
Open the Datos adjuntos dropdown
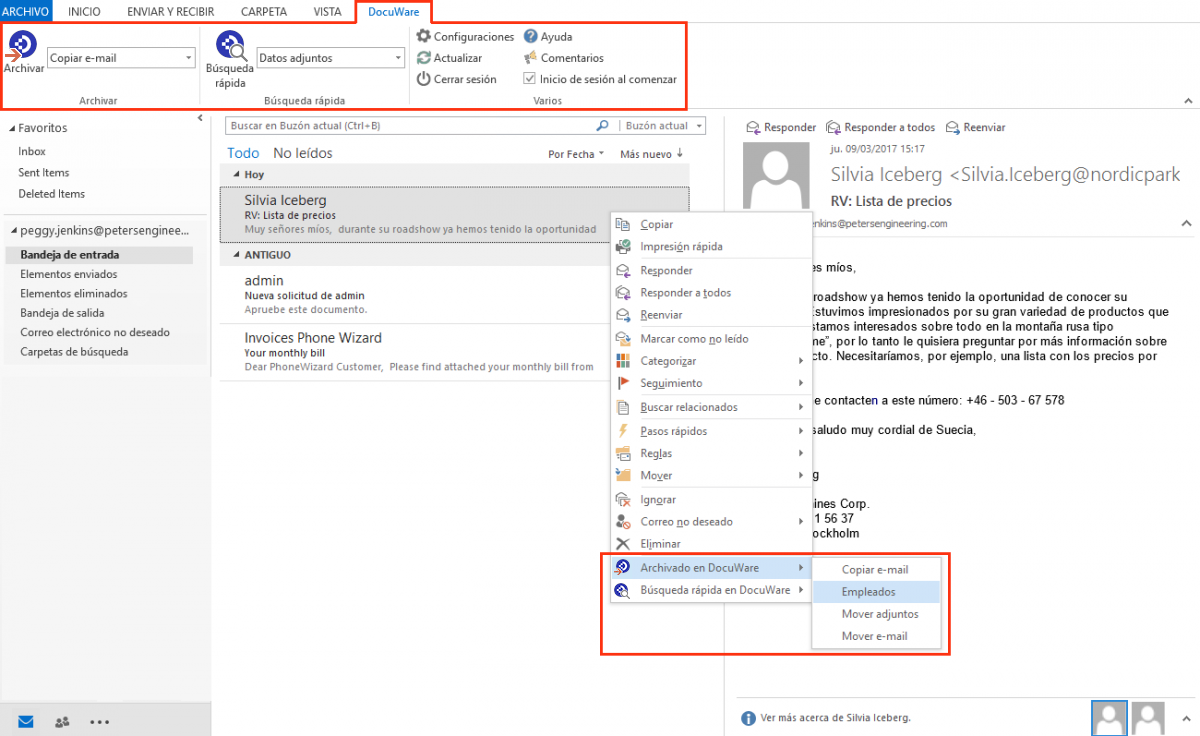pos(398,58)
